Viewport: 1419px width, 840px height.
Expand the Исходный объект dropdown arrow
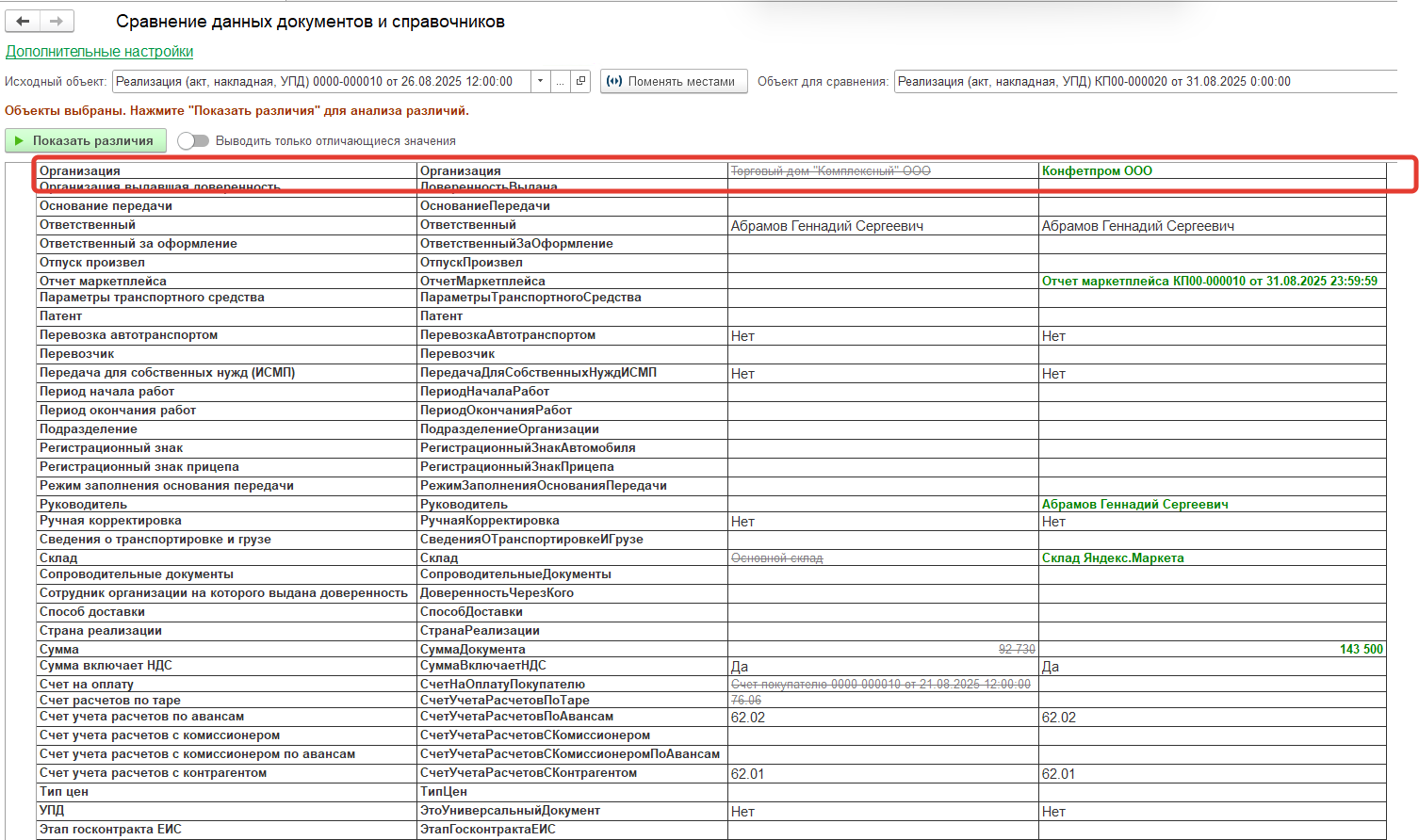click(540, 81)
